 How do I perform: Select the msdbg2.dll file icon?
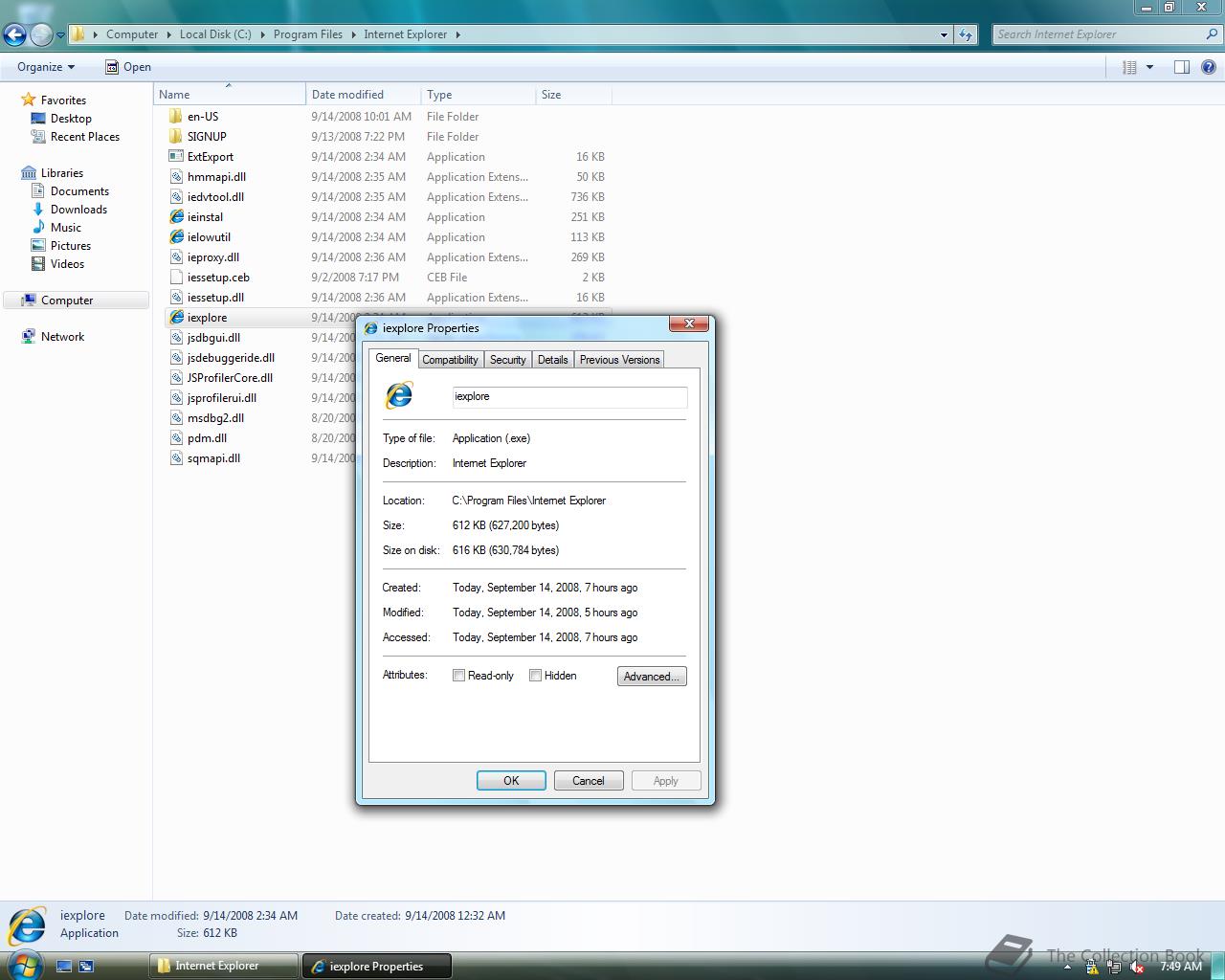tap(176, 418)
